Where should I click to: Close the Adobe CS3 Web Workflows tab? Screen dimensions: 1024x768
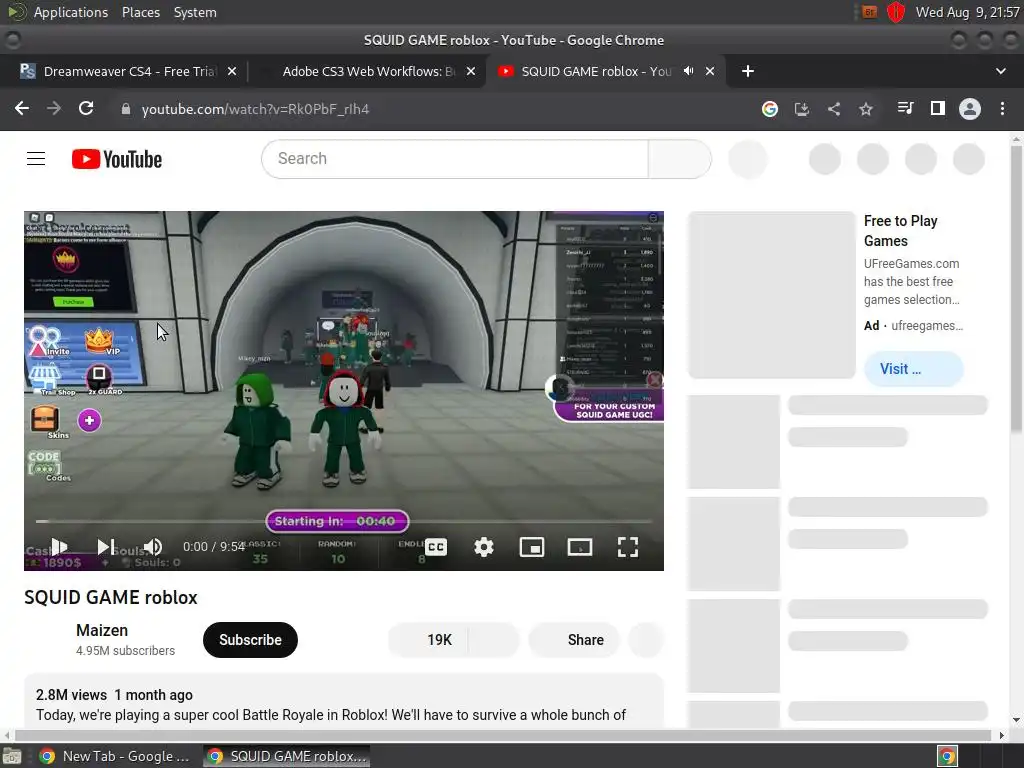(471, 71)
